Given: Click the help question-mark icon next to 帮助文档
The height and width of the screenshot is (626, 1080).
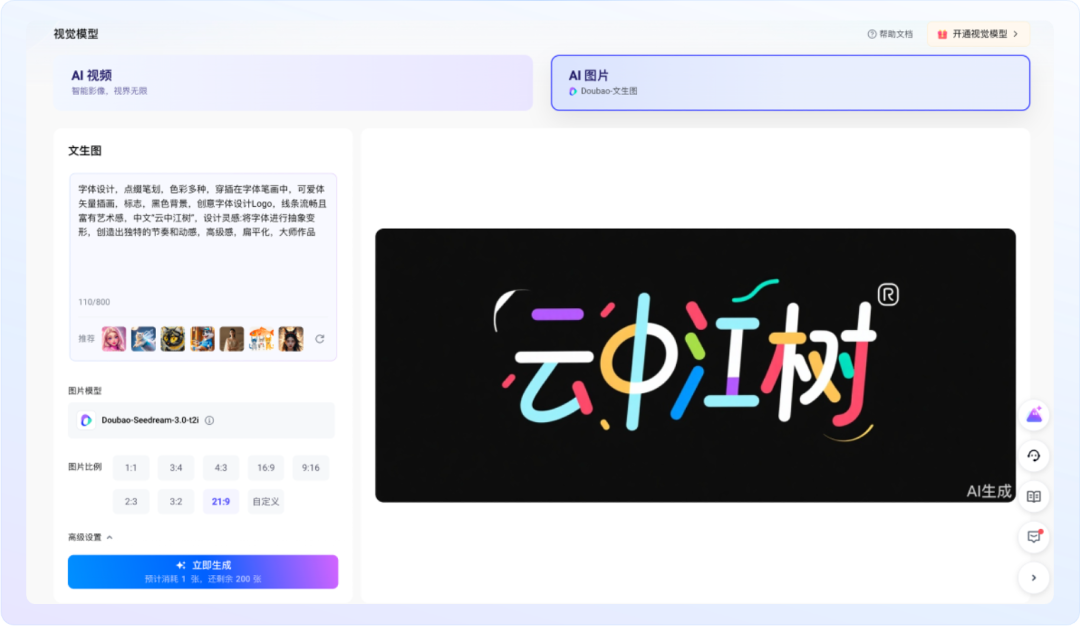Looking at the screenshot, I should click(870, 33).
